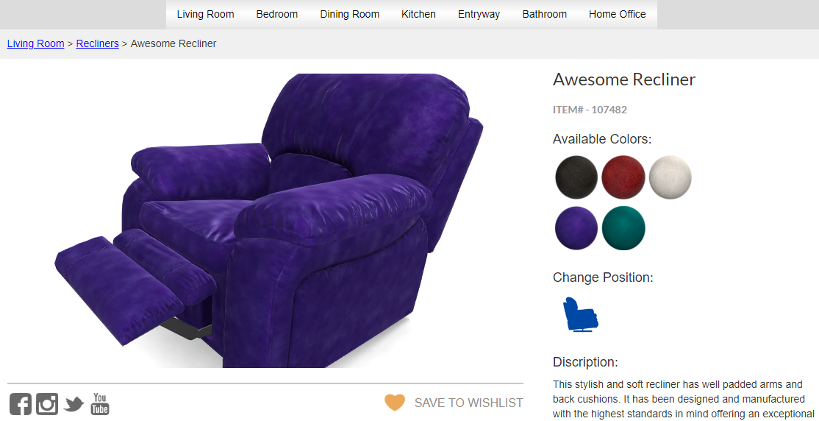Follow the Recliners breadcrumb link

coord(97,44)
